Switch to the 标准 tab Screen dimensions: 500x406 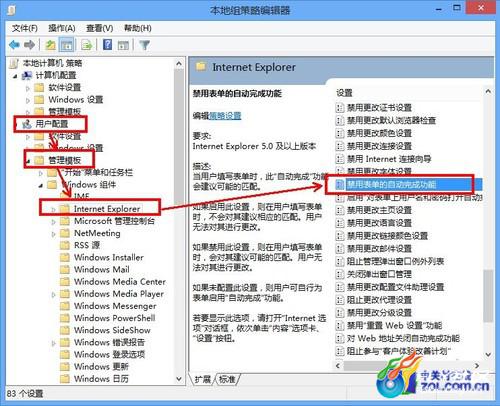pos(228,379)
